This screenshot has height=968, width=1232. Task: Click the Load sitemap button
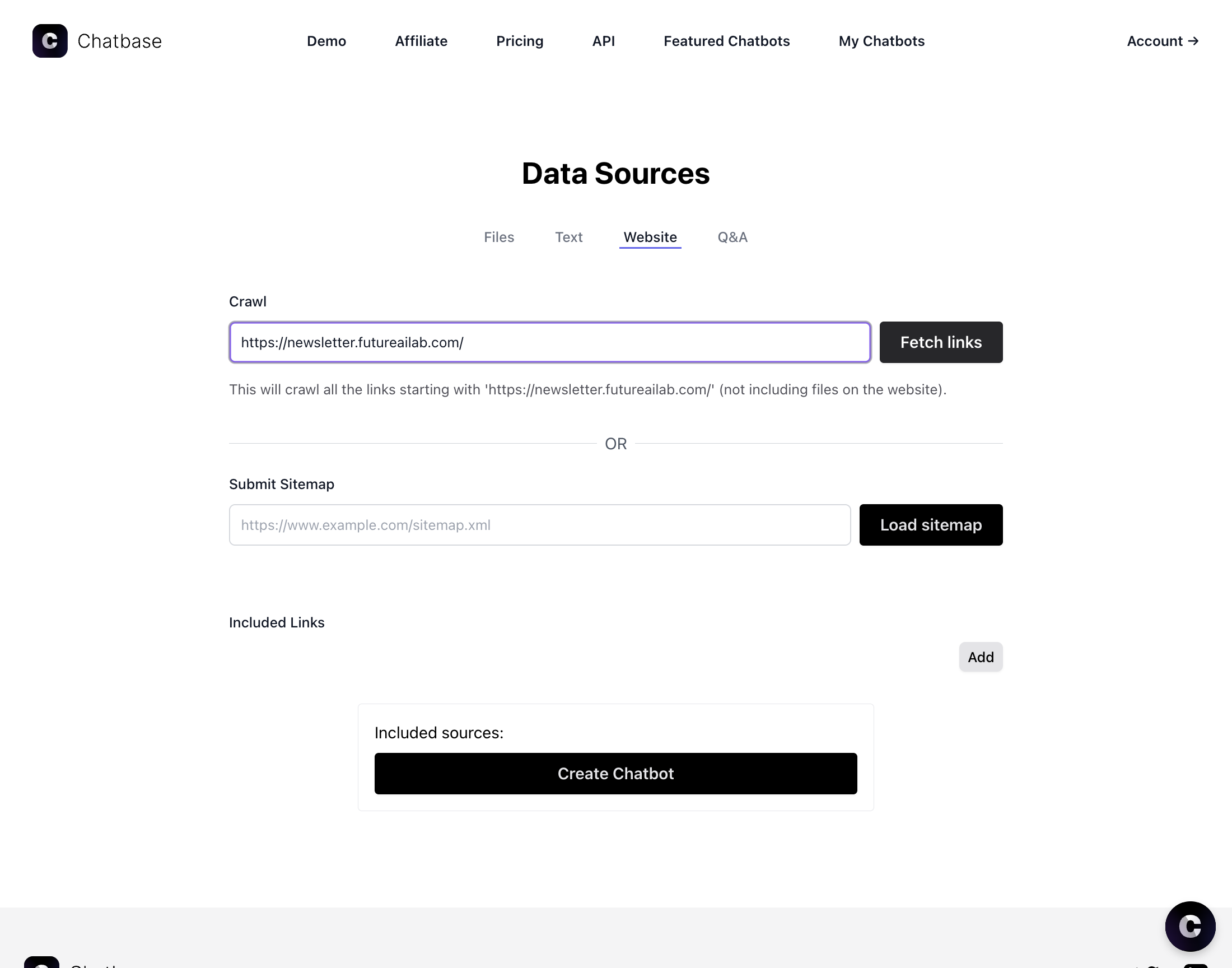pyautogui.click(x=930, y=525)
